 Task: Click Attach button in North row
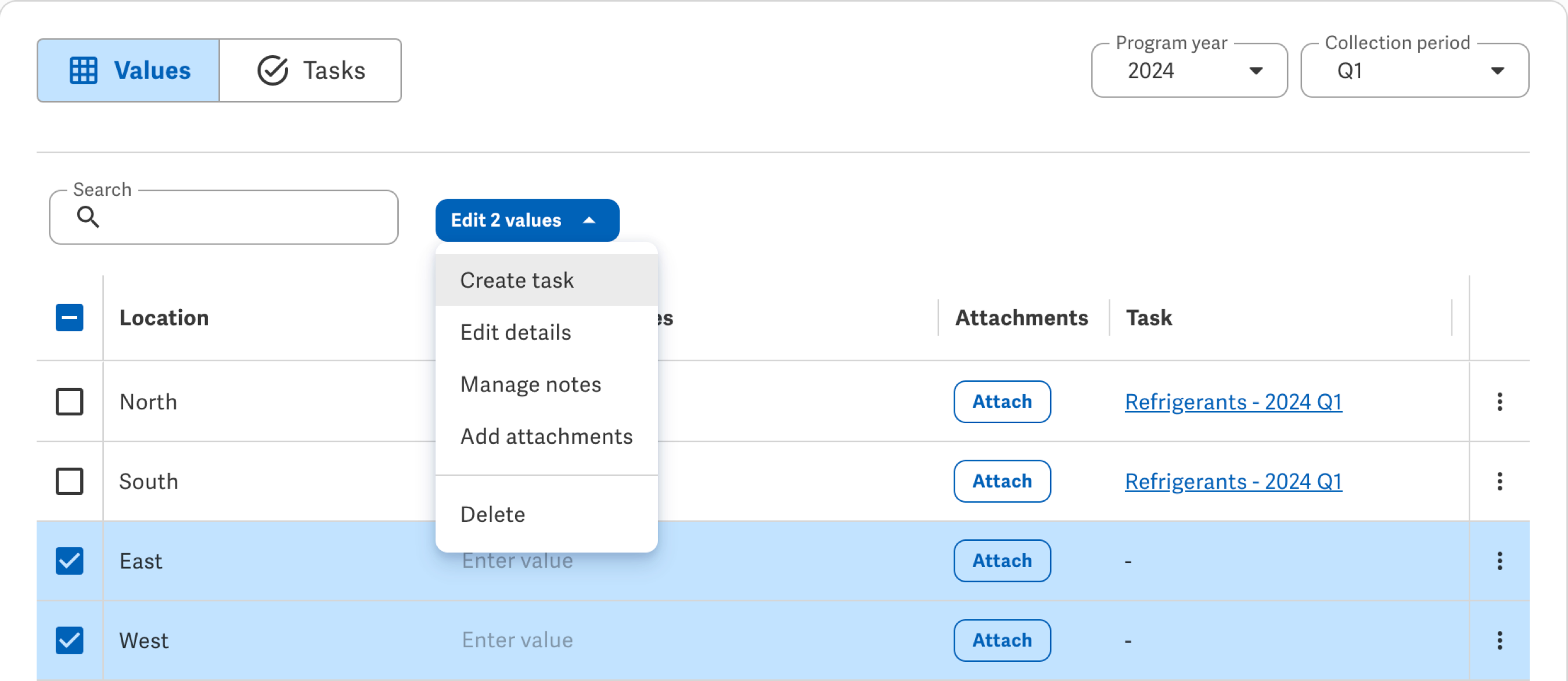(1001, 402)
